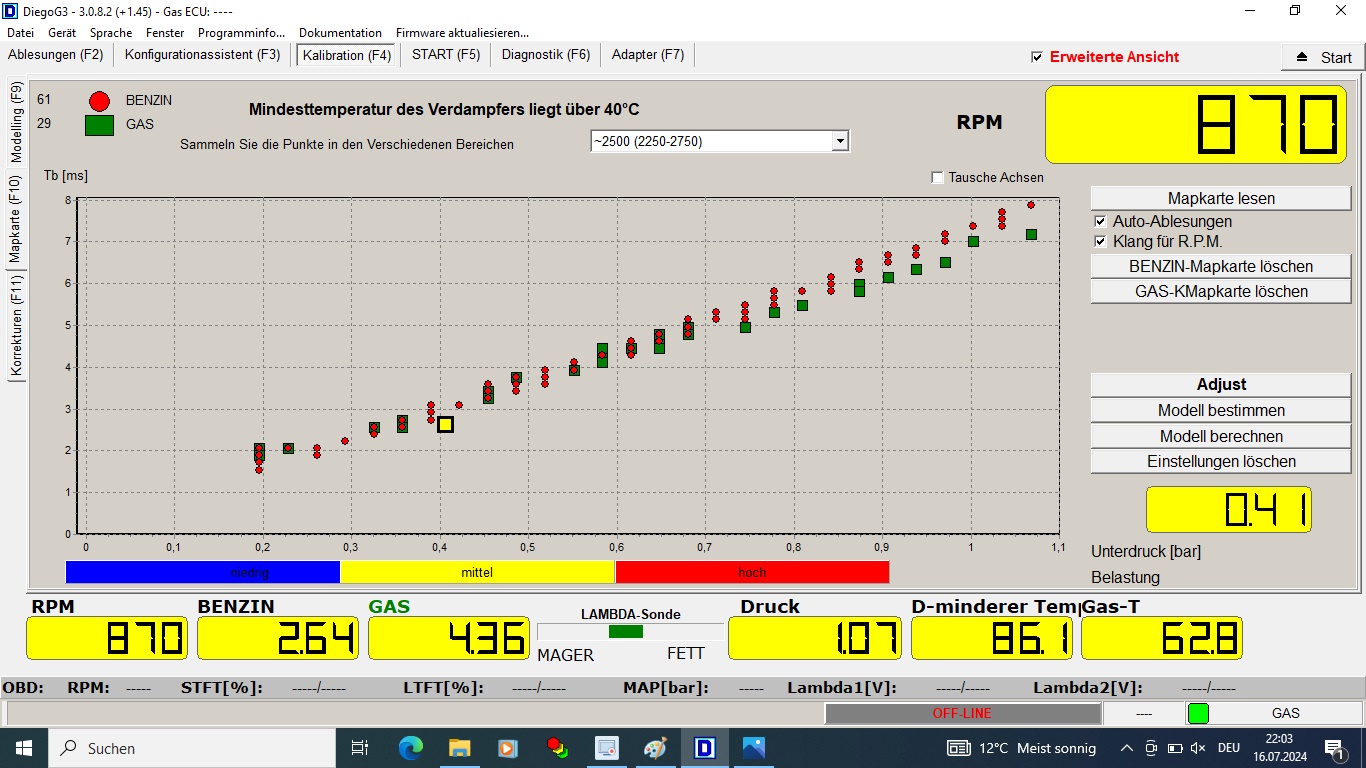Uncheck the Klang für R.P.M. checkbox

tap(1100, 241)
